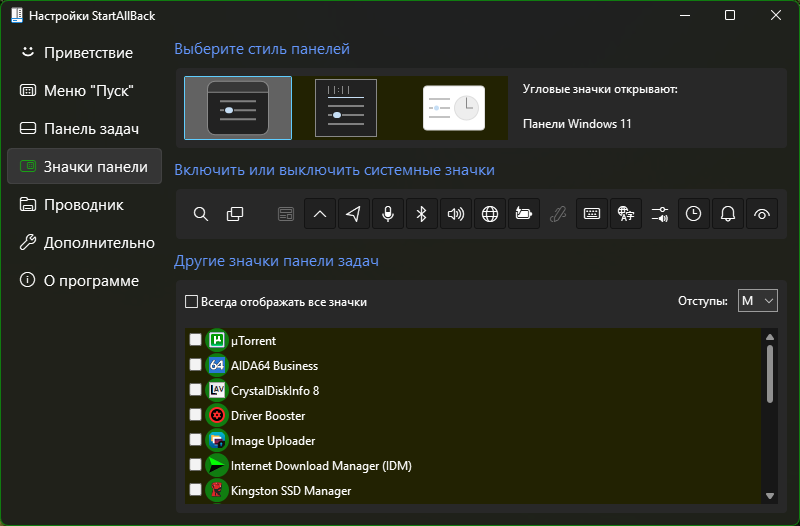The height and width of the screenshot is (526, 800).
Task: Toggle the network globe system icon
Action: coord(490,214)
